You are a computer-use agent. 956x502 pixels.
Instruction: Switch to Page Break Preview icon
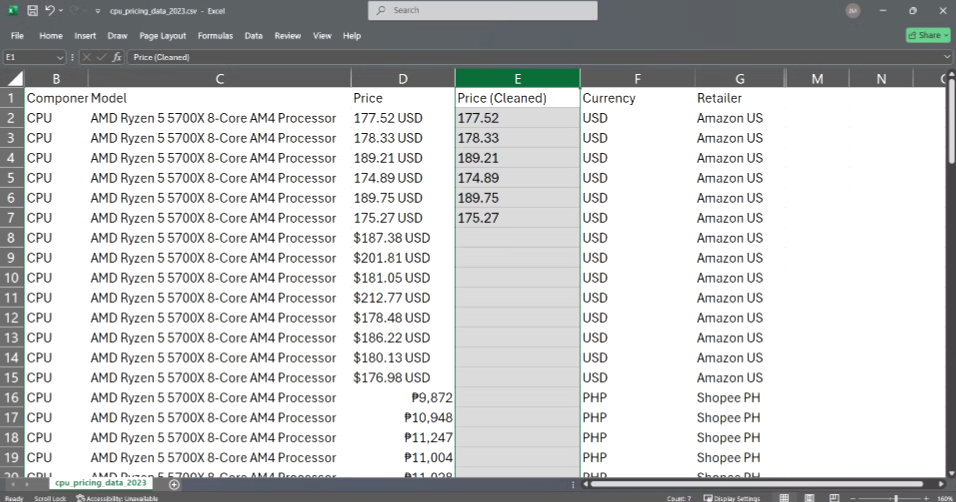point(834,498)
